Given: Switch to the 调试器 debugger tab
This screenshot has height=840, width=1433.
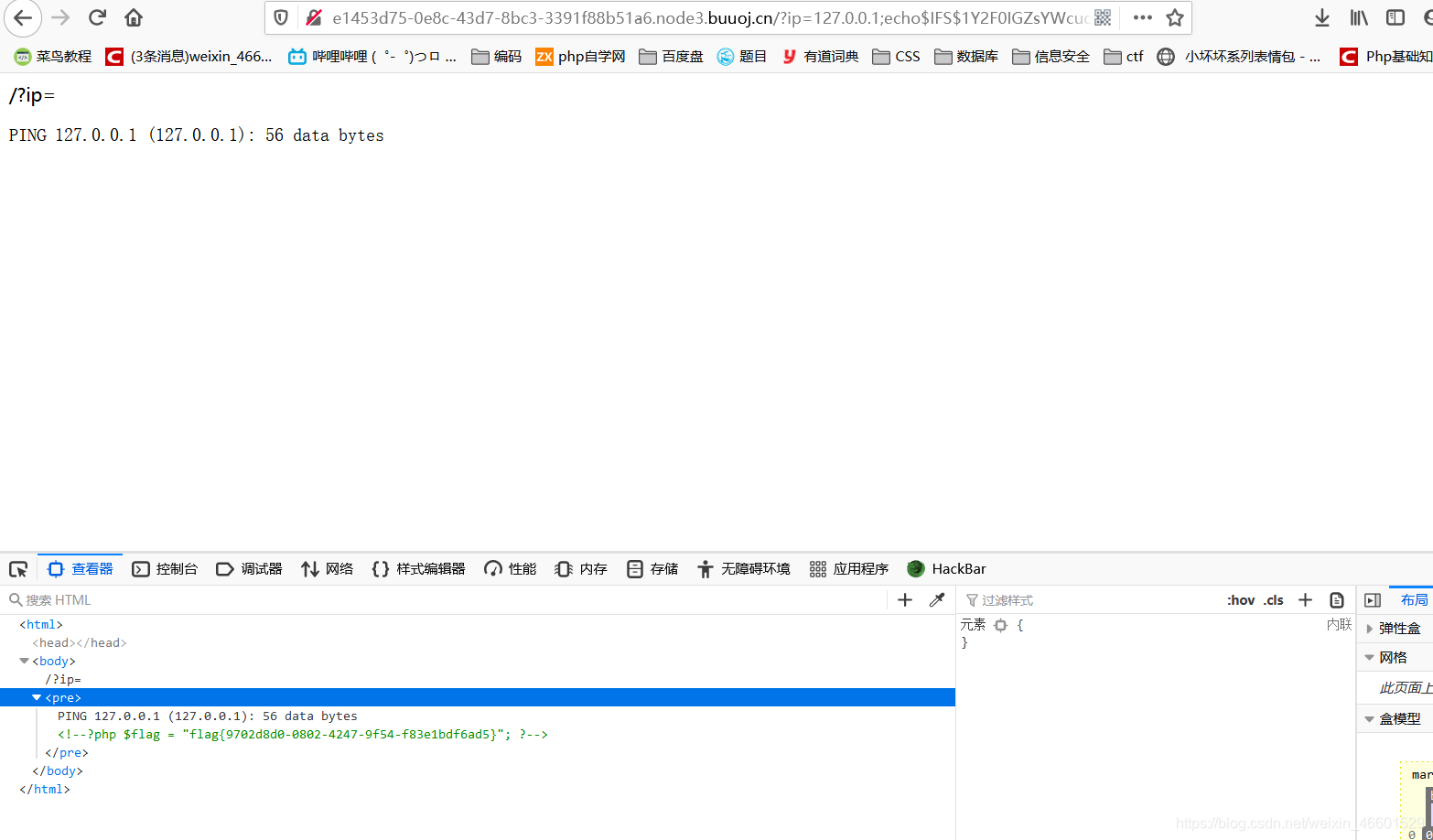Looking at the screenshot, I should tap(249, 569).
